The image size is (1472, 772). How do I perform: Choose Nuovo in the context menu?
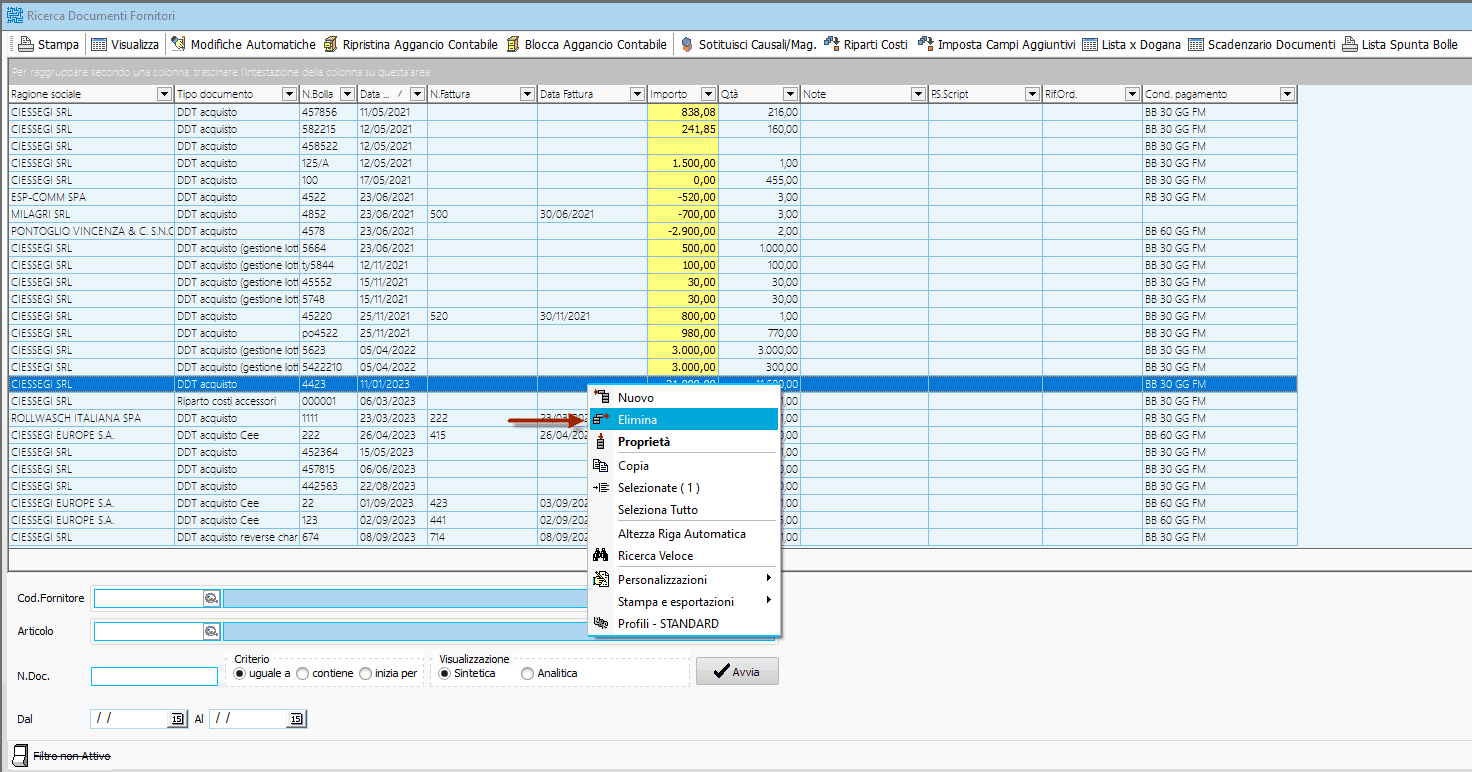click(684, 397)
